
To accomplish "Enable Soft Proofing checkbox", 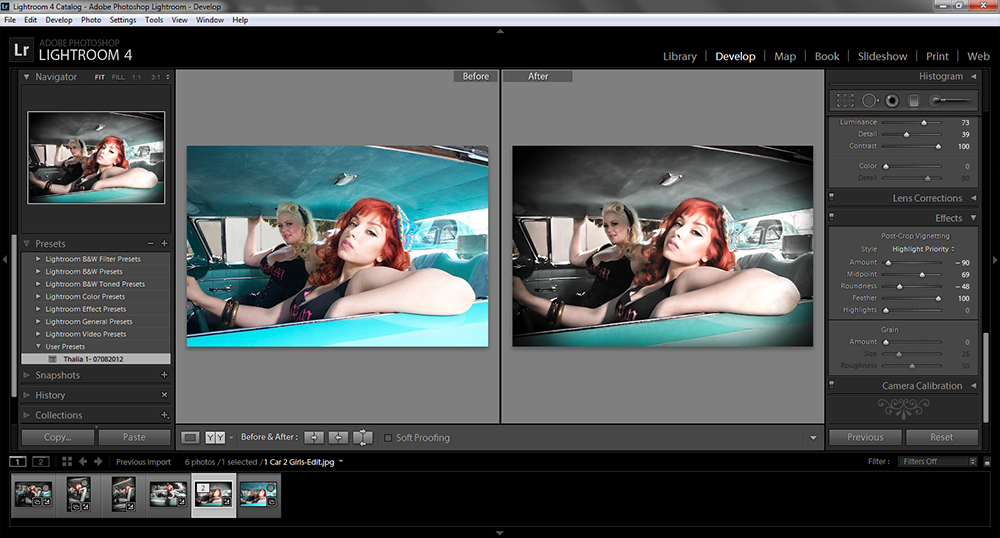I will pos(388,438).
